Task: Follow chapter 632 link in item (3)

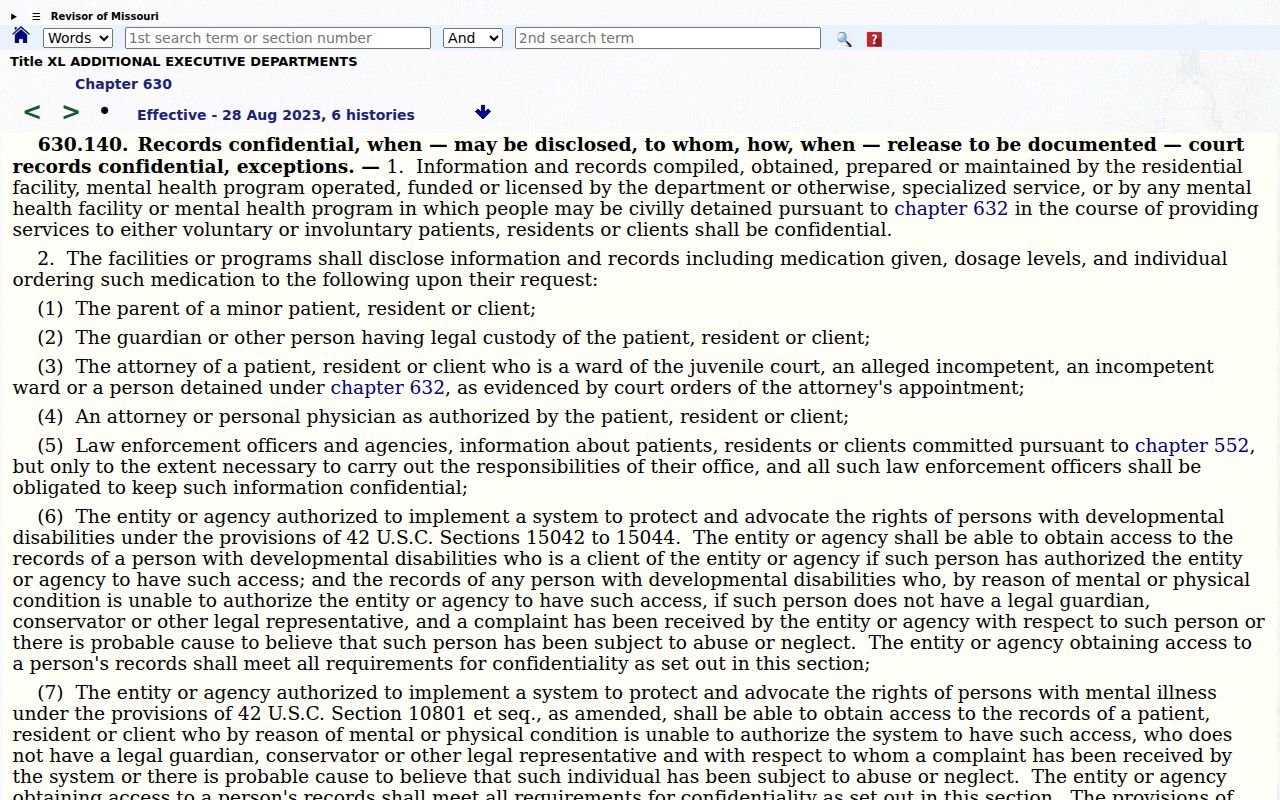Action: 388,388
